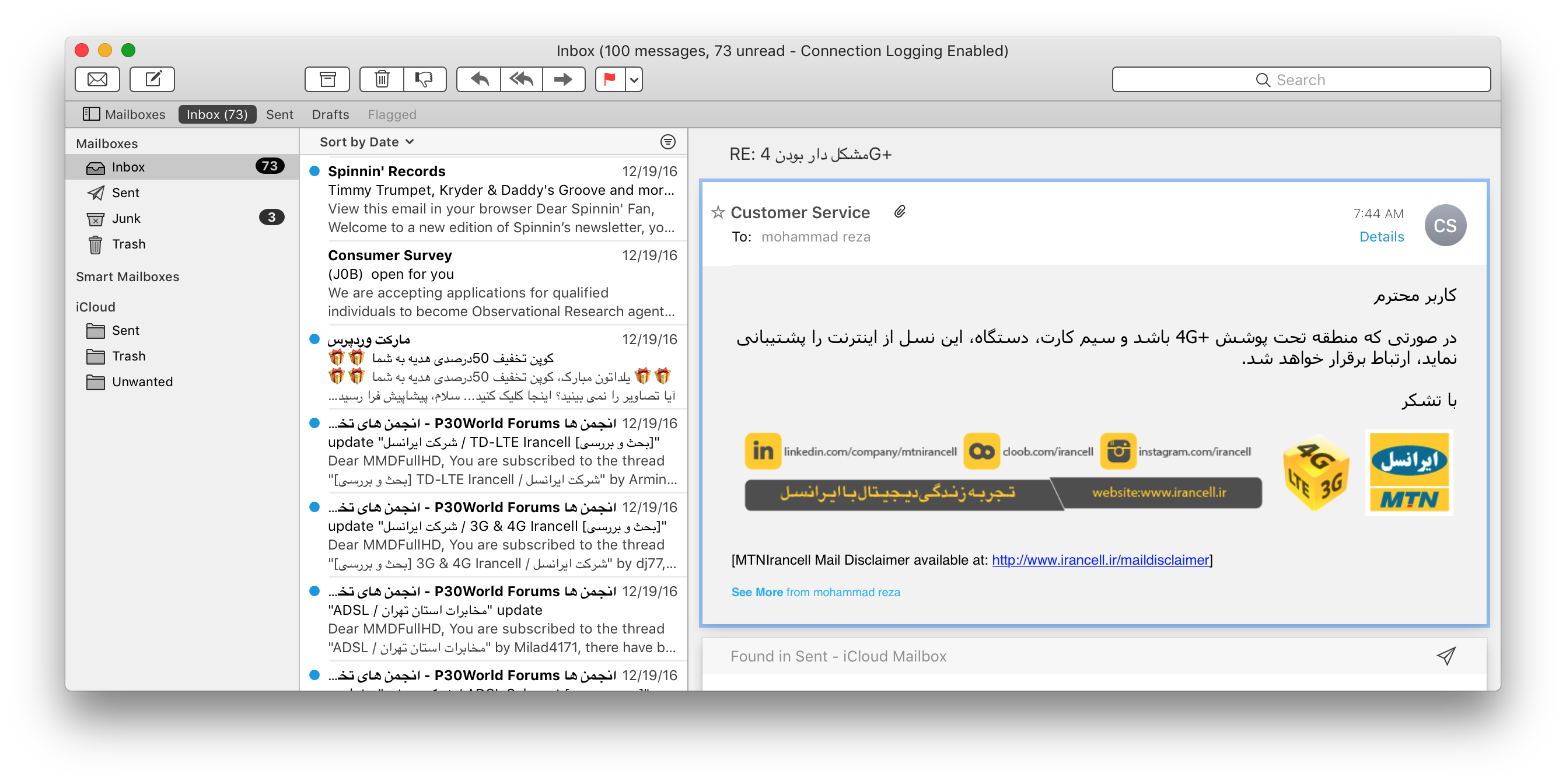Click Customer Service sender name
This screenshot has width=1566, height=784.
[x=800, y=212]
